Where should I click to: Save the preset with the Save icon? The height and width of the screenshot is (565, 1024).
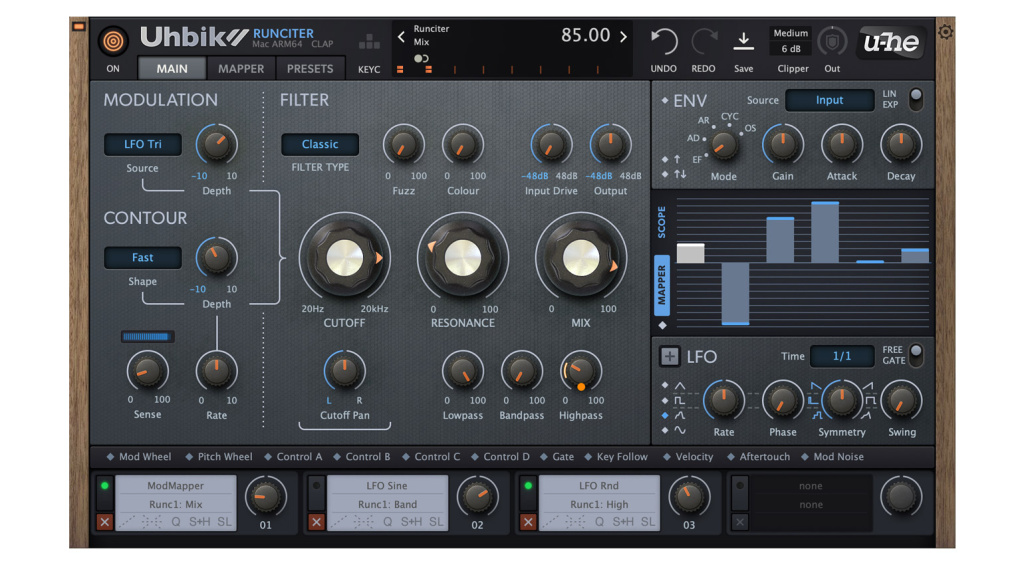click(744, 41)
